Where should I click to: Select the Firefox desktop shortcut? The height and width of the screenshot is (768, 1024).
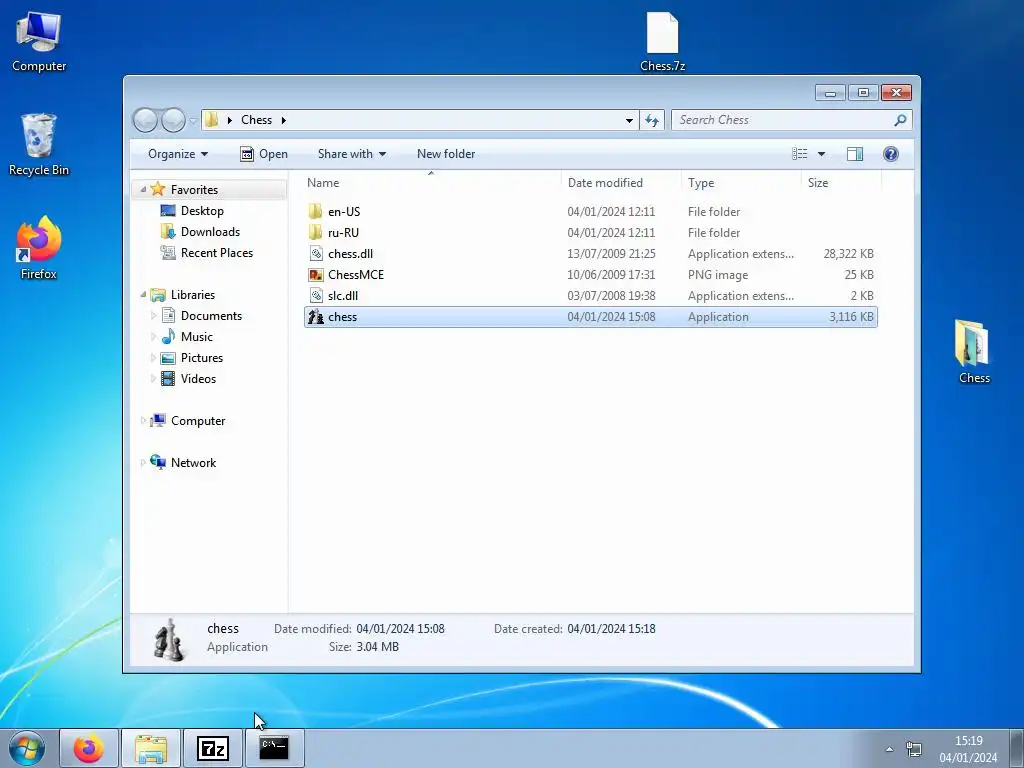coord(39,248)
